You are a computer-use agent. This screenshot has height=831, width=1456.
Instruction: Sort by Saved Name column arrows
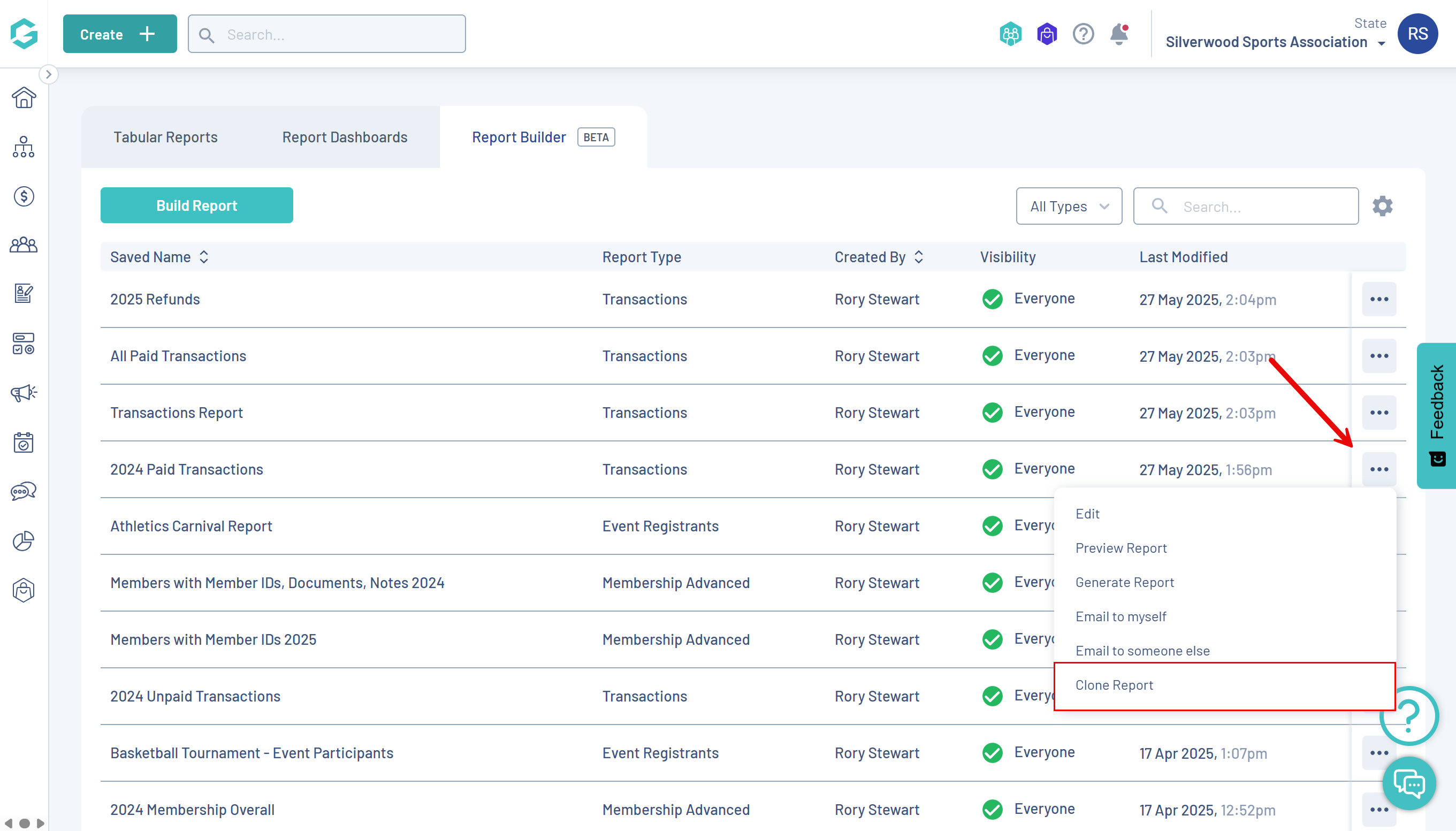[204, 257]
